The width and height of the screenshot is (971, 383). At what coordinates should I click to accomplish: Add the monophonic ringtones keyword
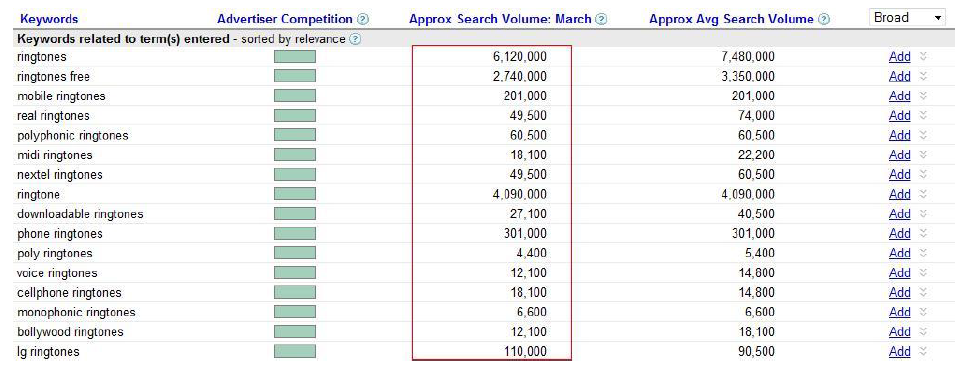click(x=899, y=312)
